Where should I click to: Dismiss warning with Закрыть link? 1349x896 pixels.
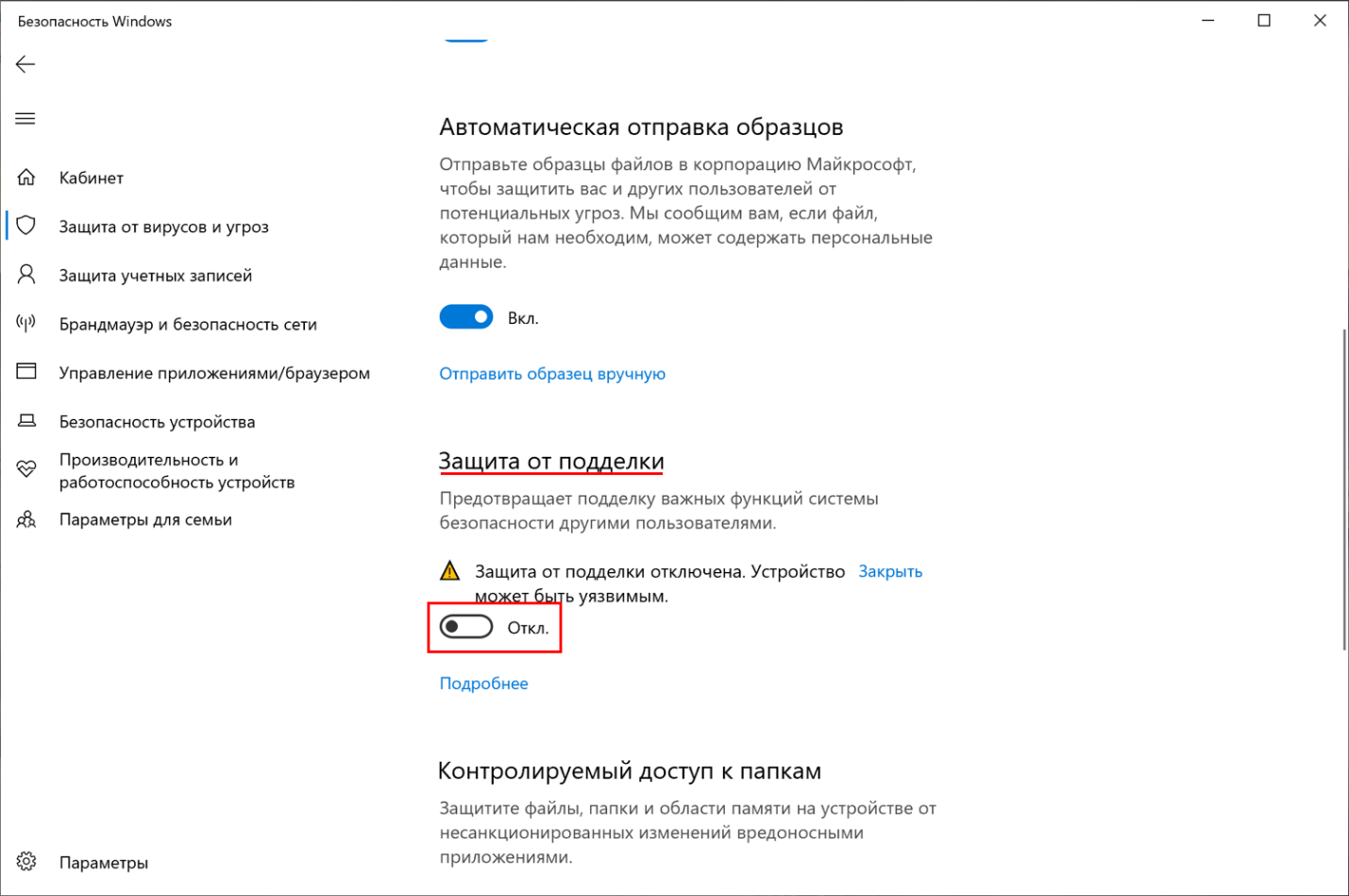(890, 571)
